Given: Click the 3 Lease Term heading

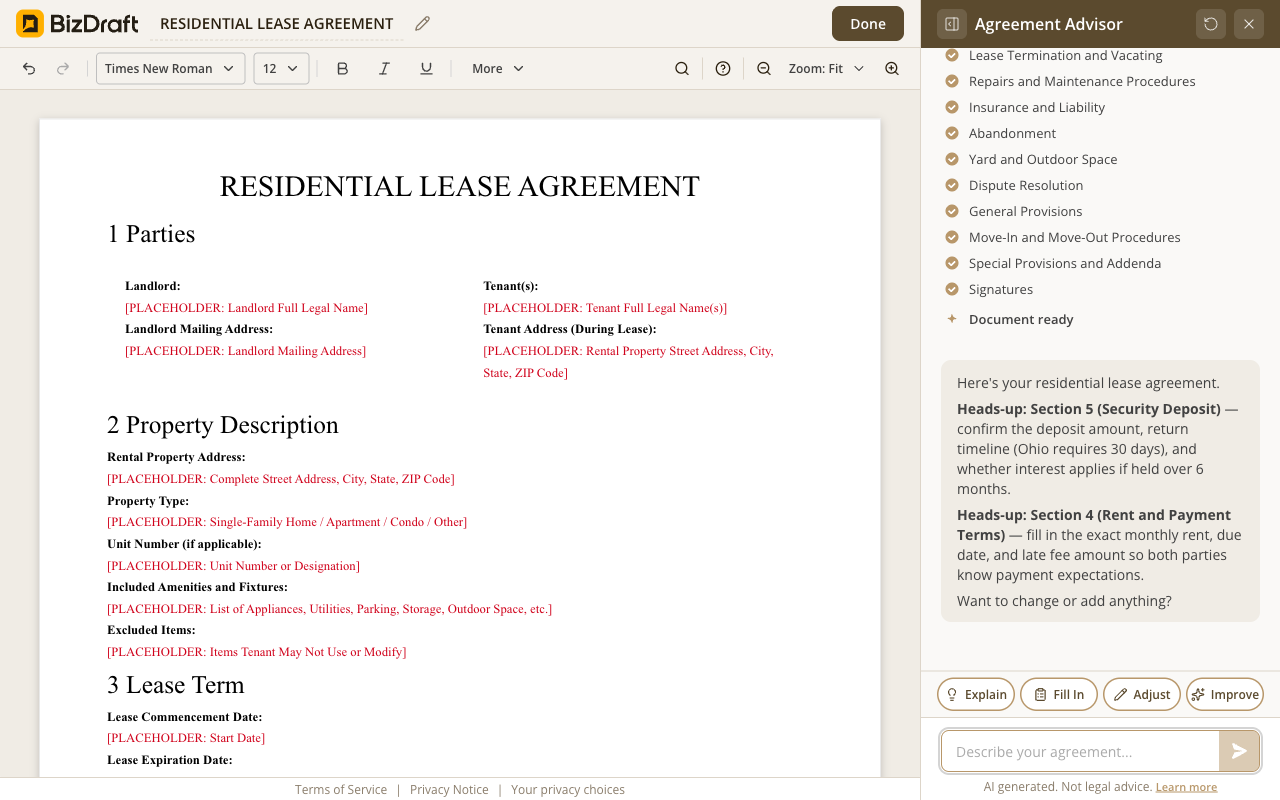Looking at the screenshot, I should [176, 685].
